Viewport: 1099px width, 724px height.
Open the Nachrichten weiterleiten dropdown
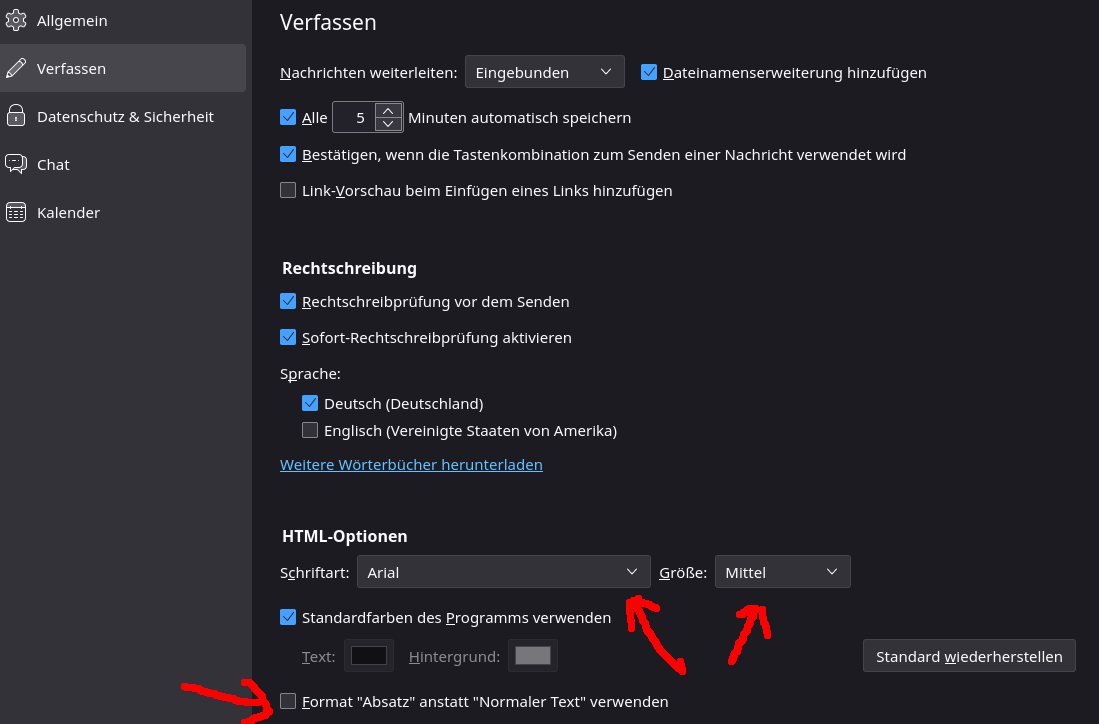(544, 72)
